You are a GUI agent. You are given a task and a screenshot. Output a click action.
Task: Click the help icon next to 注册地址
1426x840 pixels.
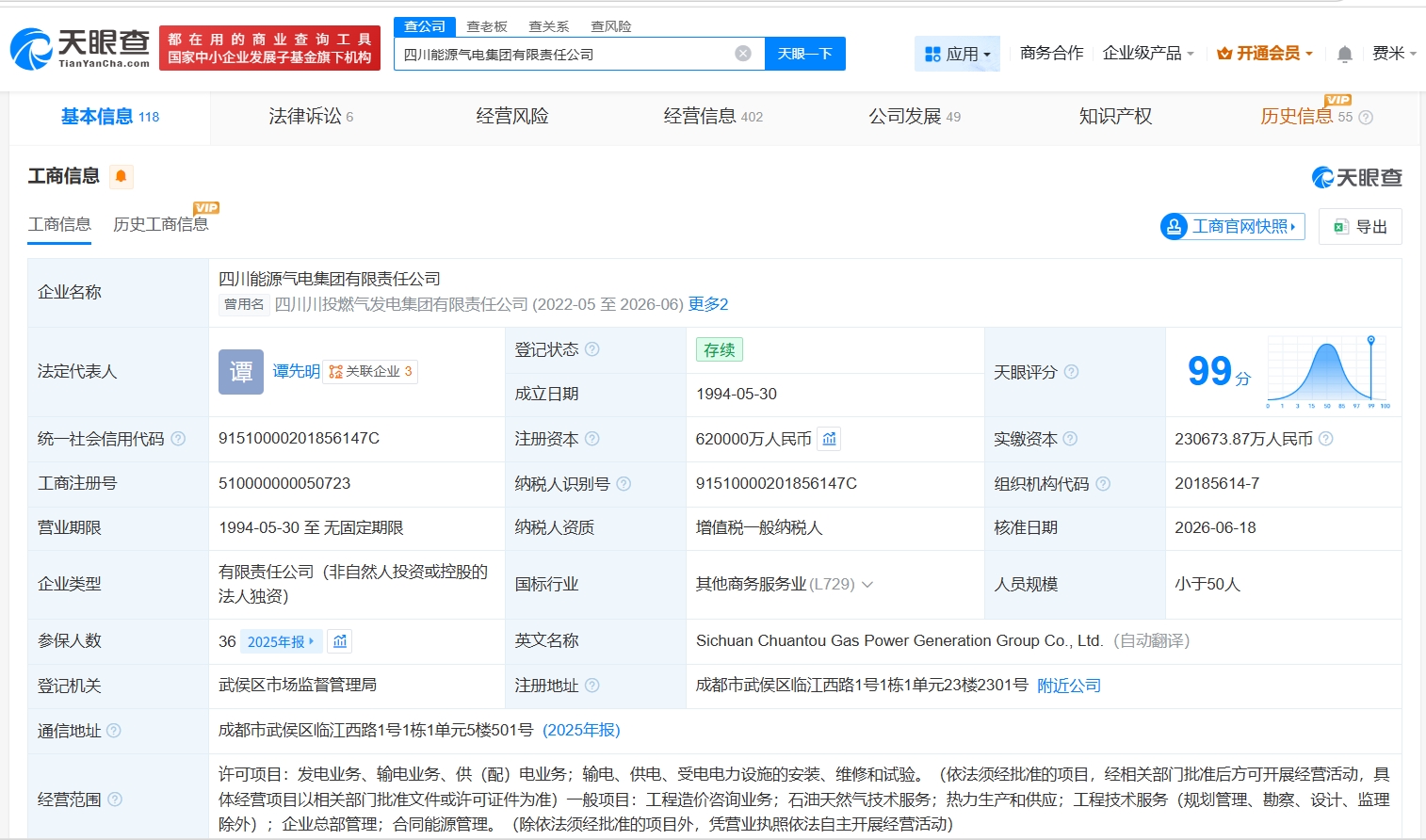pos(592,686)
